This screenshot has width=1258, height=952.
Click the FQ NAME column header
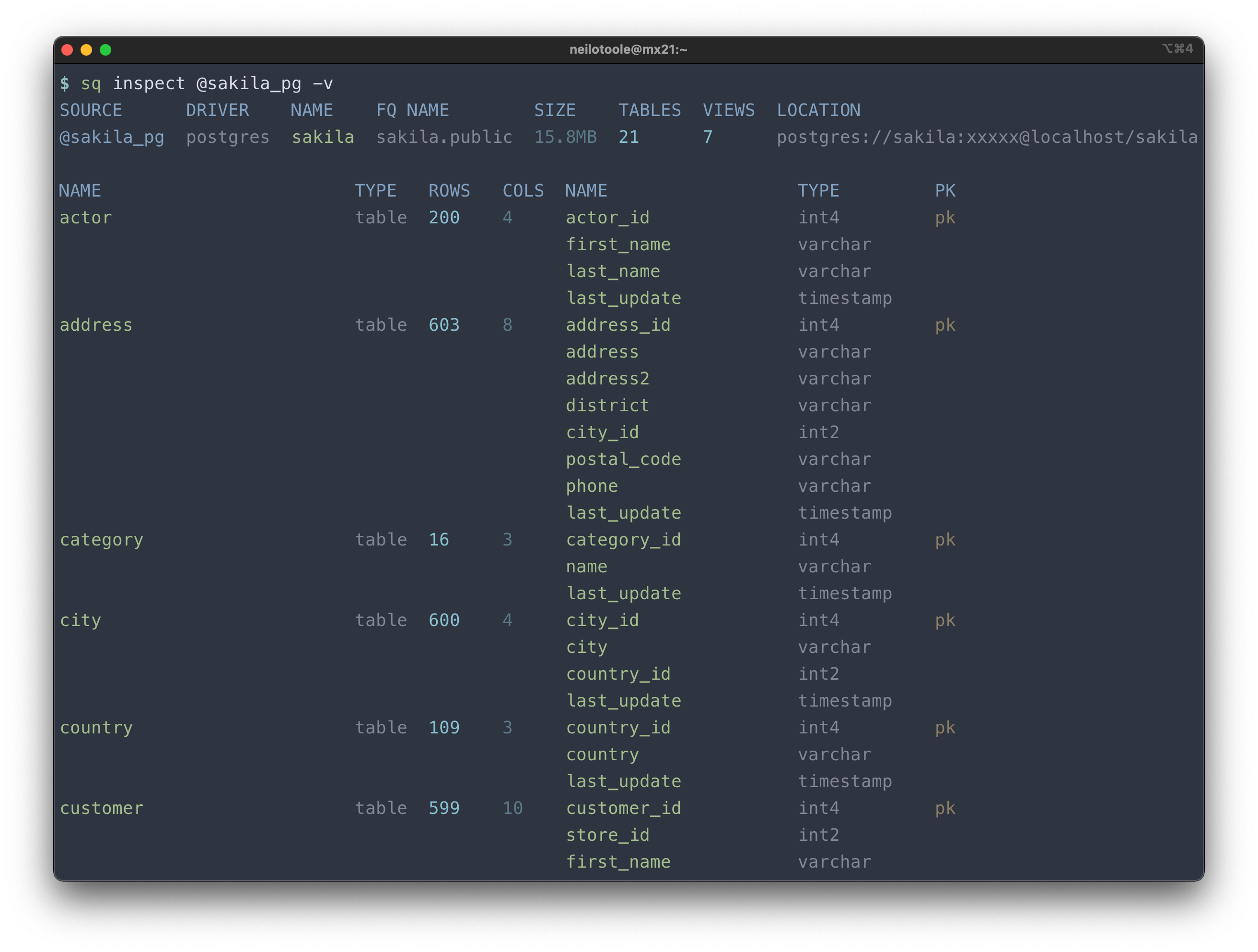412,110
